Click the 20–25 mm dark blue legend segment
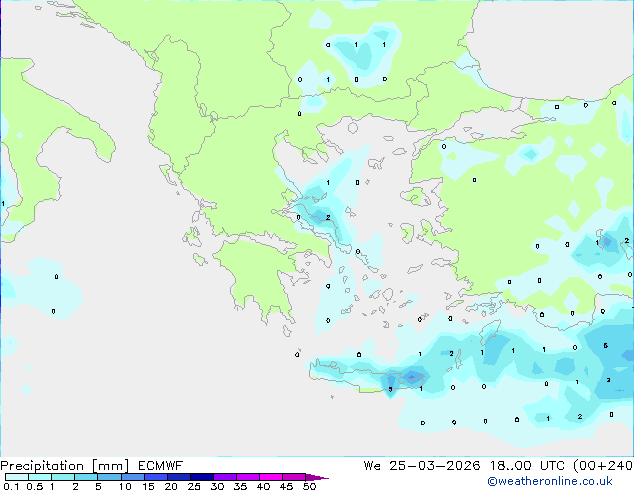The height and width of the screenshot is (490, 634). point(178,477)
